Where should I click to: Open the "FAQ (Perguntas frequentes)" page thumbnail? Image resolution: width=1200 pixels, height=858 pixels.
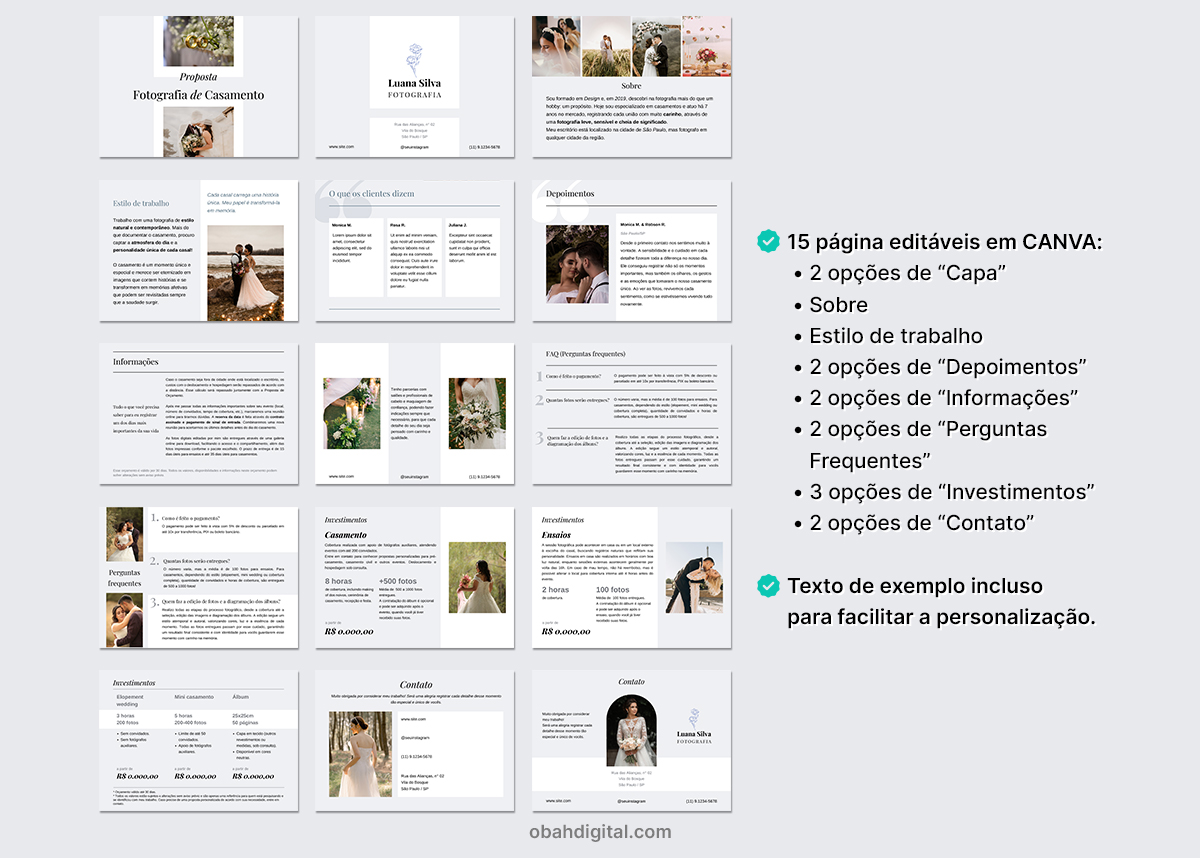point(631,414)
